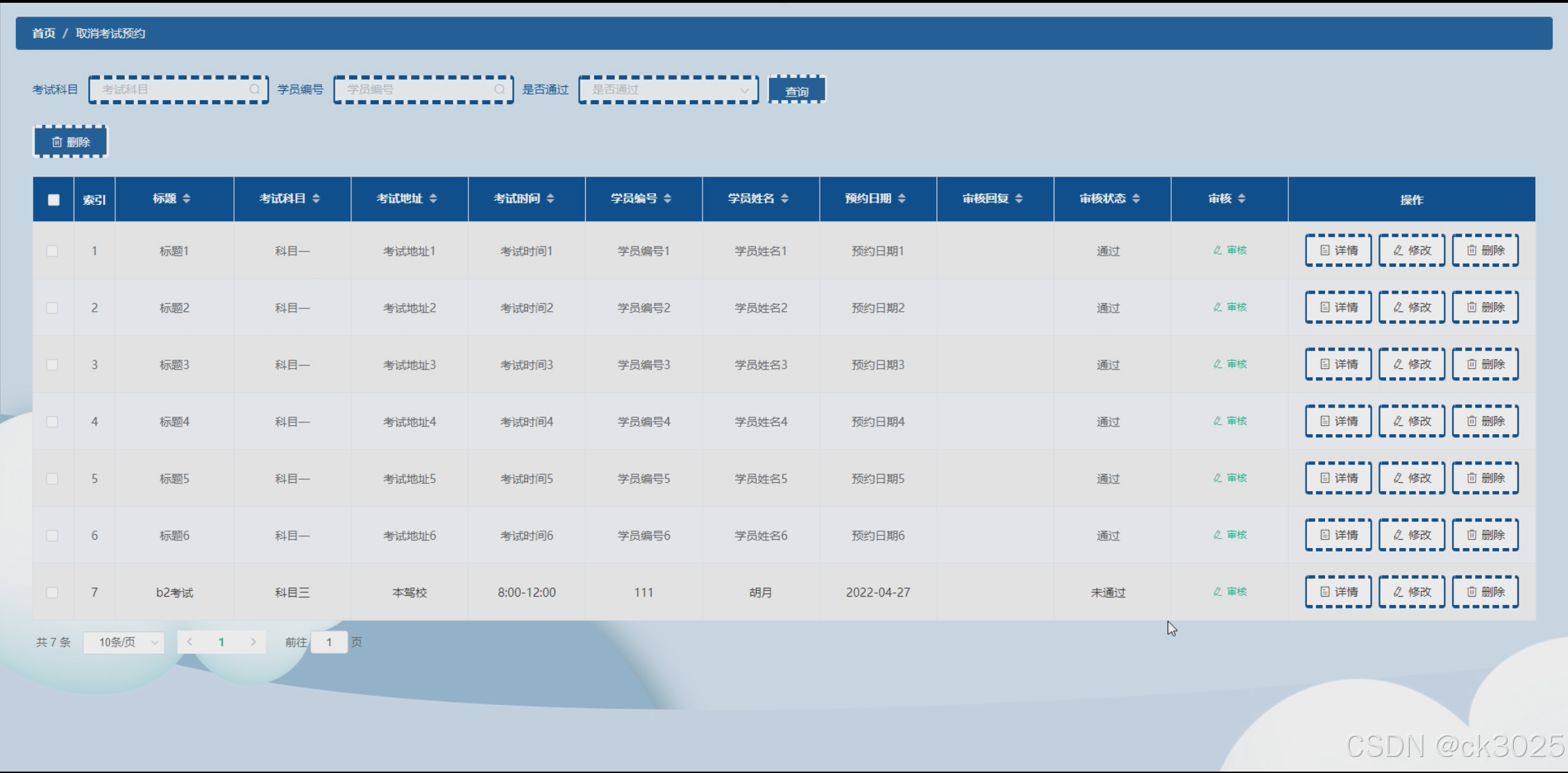Image resolution: width=1568 pixels, height=773 pixels.
Task: Click 首页 breadcrumb link
Action: point(43,33)
